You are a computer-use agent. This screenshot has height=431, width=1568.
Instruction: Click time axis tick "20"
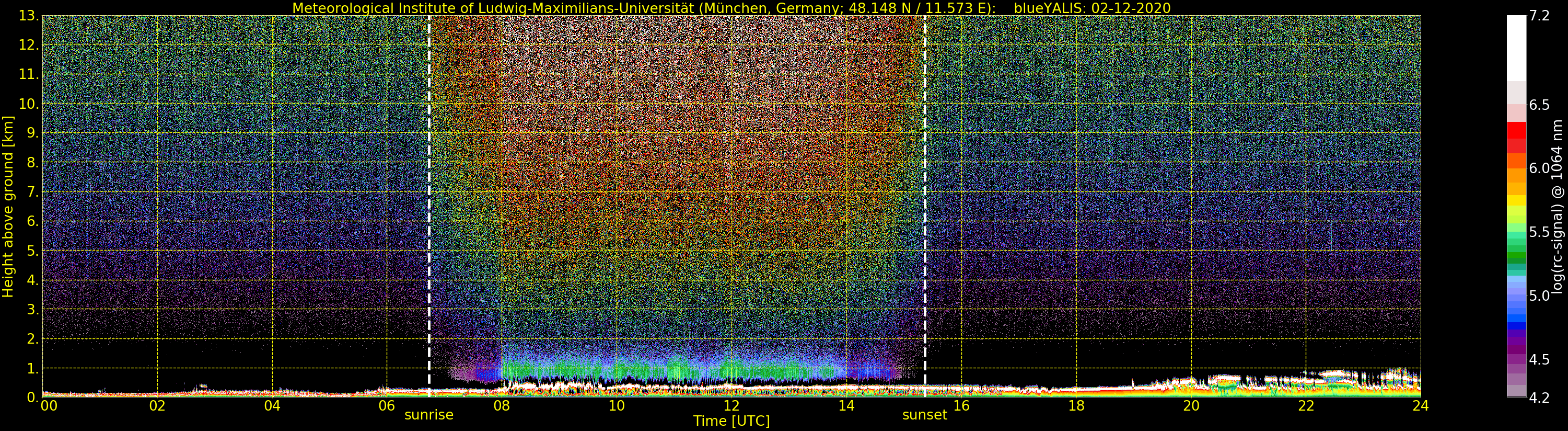tap(1191, 405)
